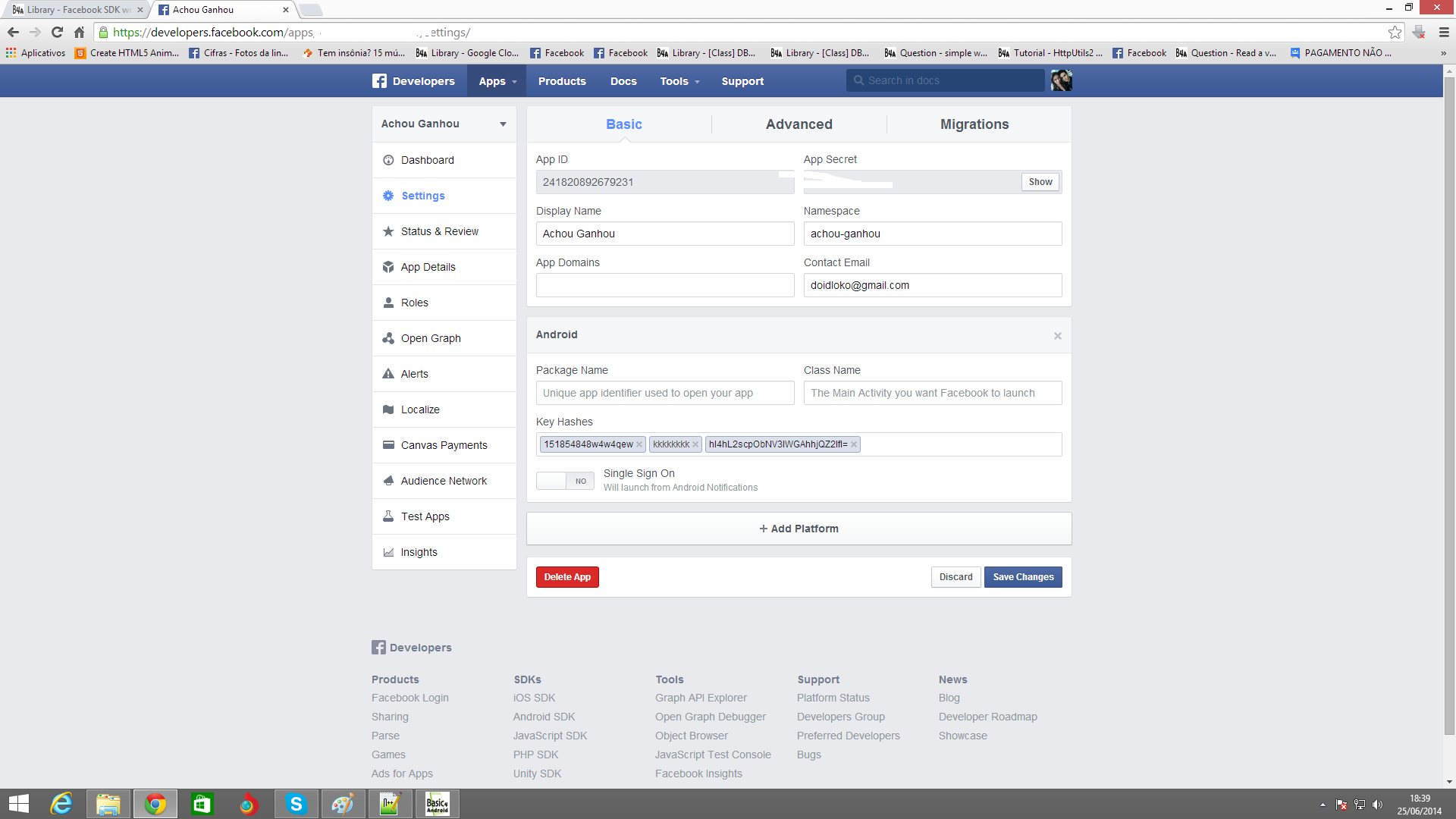Click the Save Changes button
The width and height of the screenshot is (1456, 819).
(x=1023, y=577)
